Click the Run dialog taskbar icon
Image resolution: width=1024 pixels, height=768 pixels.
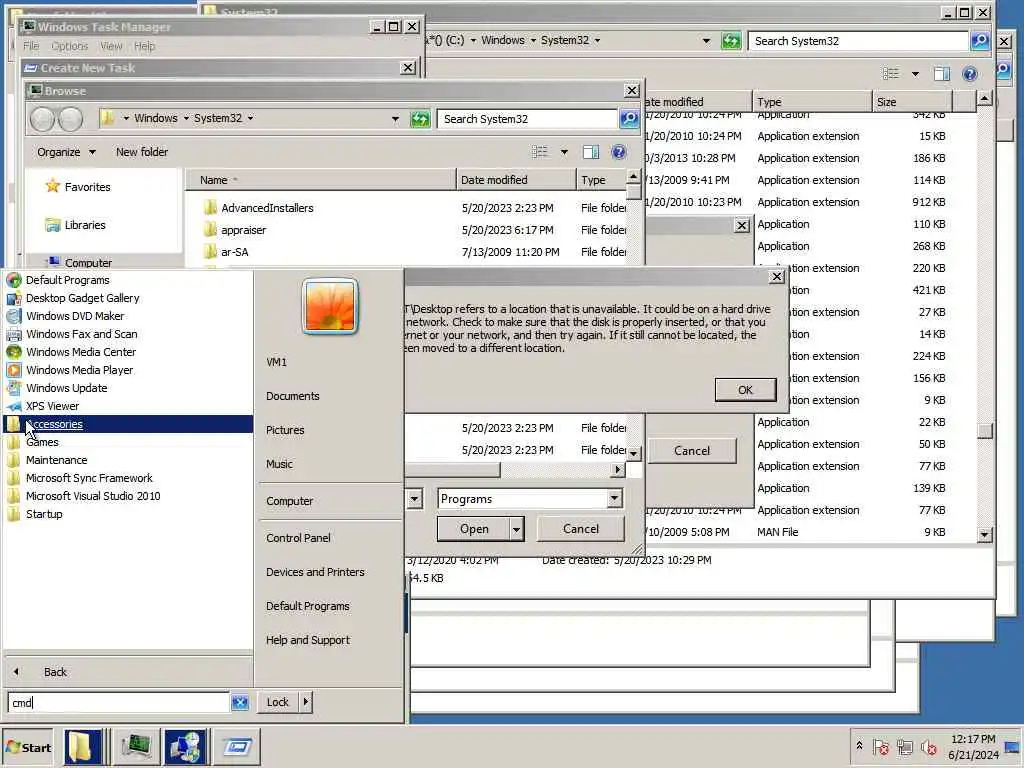[x=236, y=747]
